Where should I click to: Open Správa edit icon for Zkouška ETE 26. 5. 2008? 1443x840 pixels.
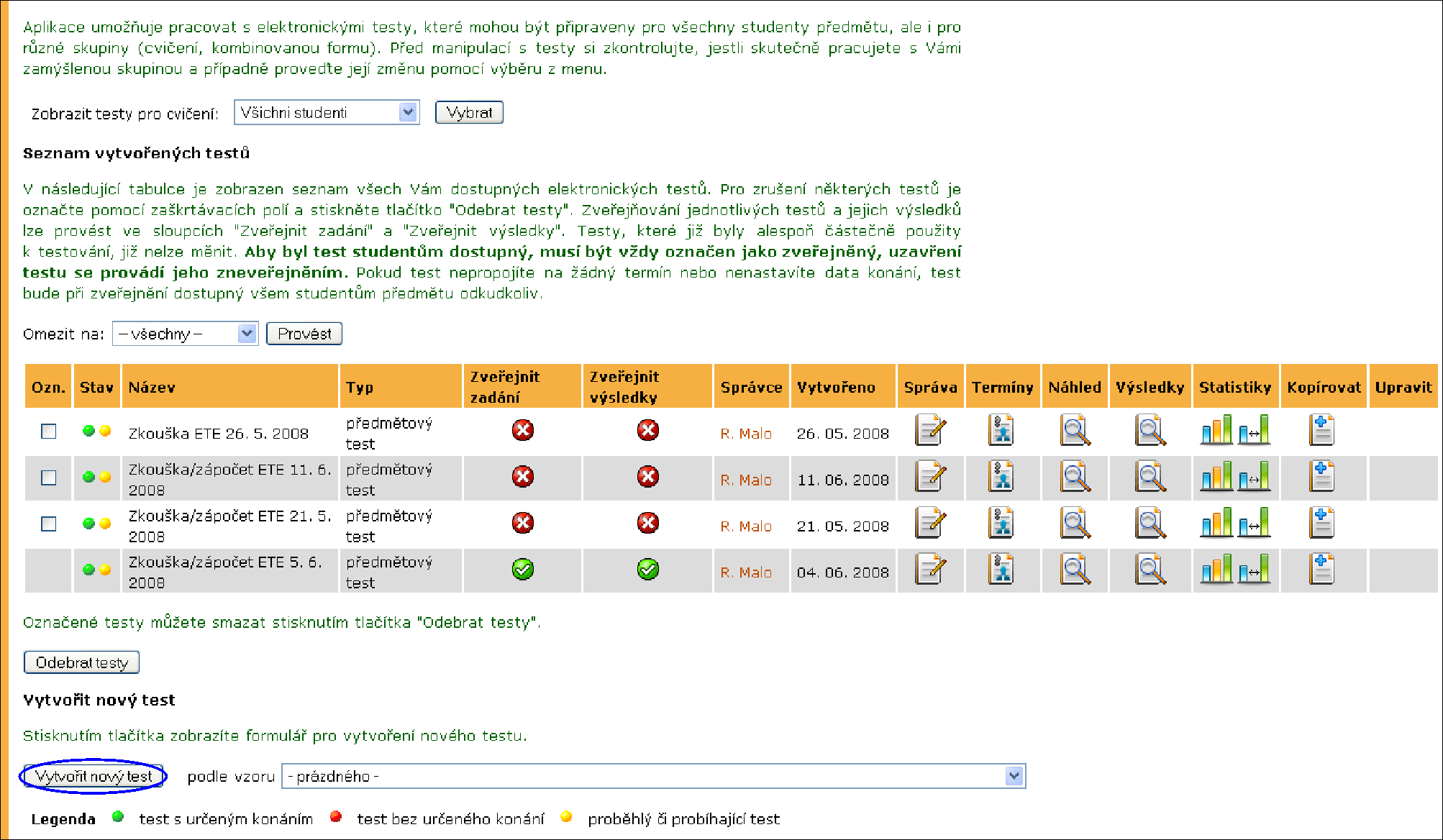(x=930, y=431)
